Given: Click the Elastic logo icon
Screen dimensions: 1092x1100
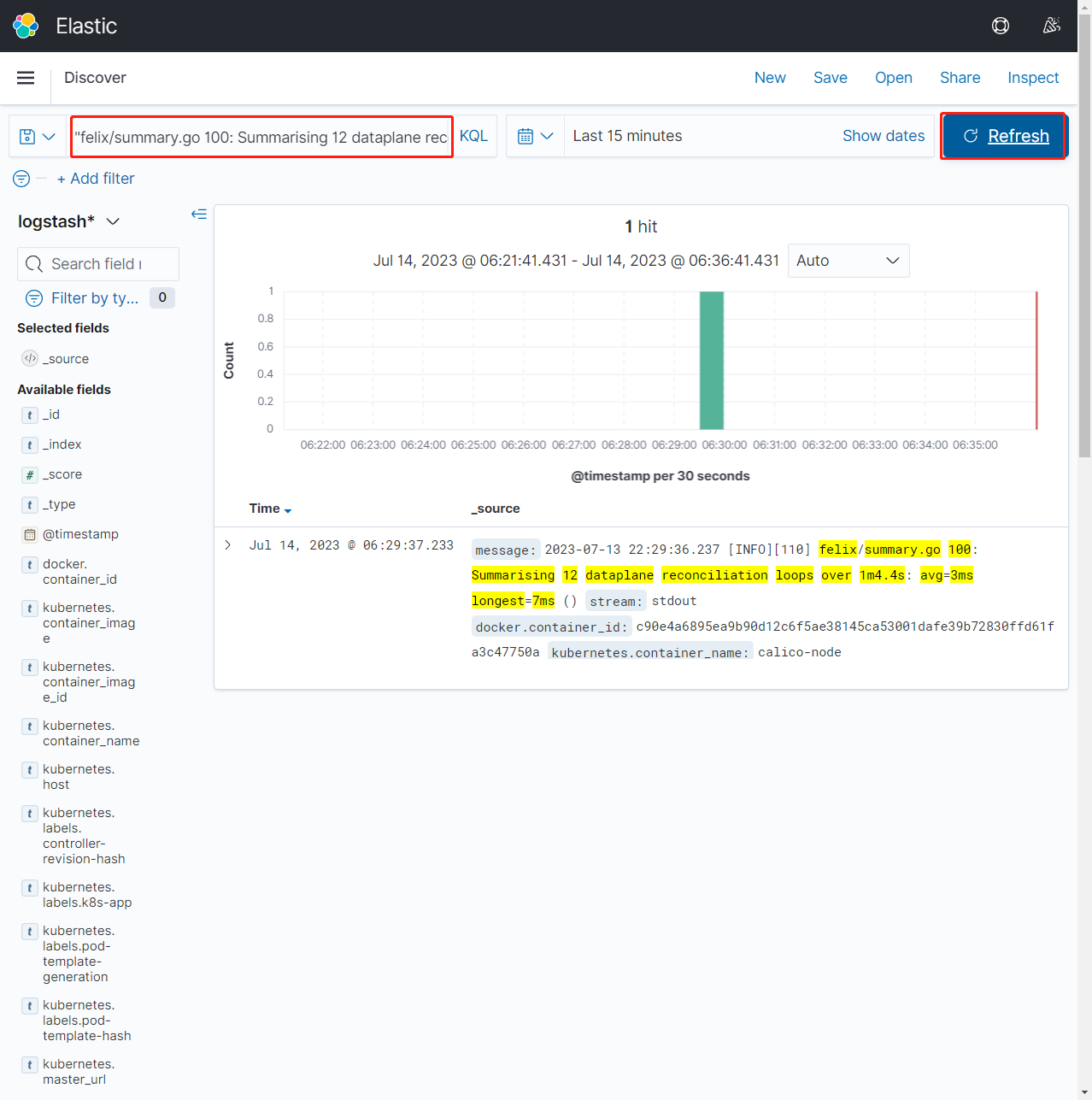Looking at the screenshot, I should tap(26, 26).
